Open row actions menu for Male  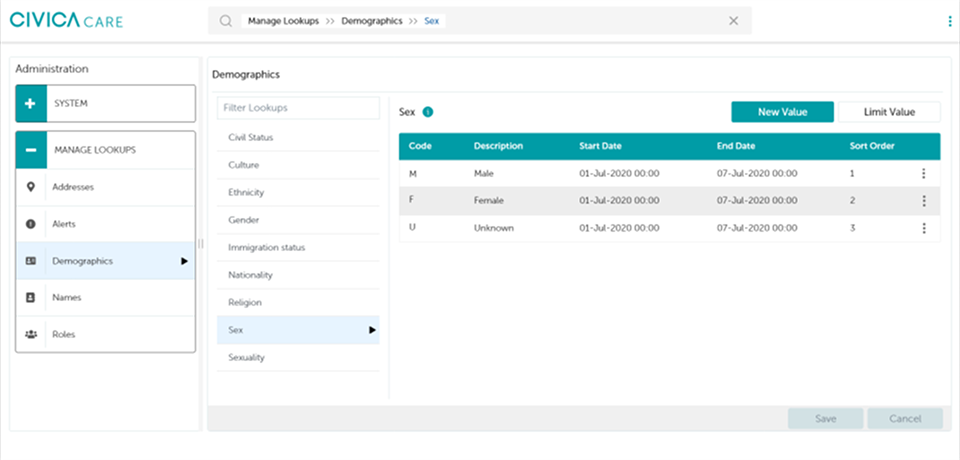pyautogui.click(x=924, y=173)
